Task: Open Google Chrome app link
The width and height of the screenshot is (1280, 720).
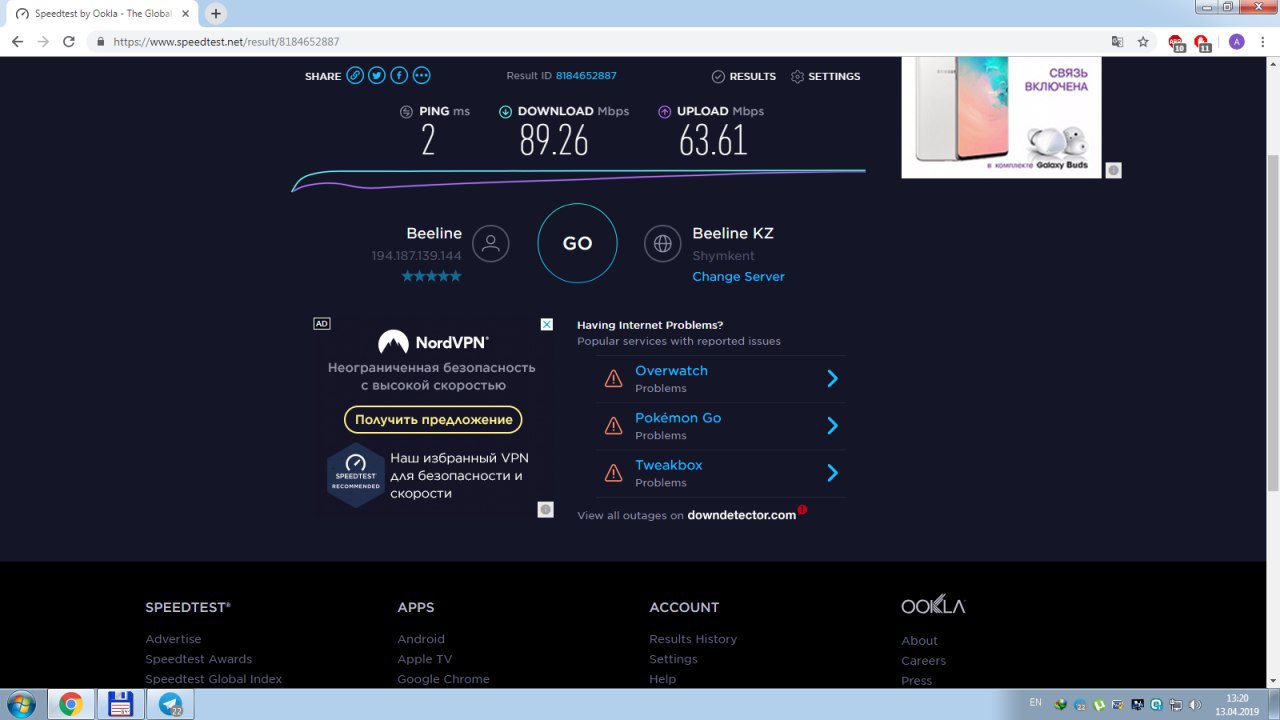Action: click(443, 679)
